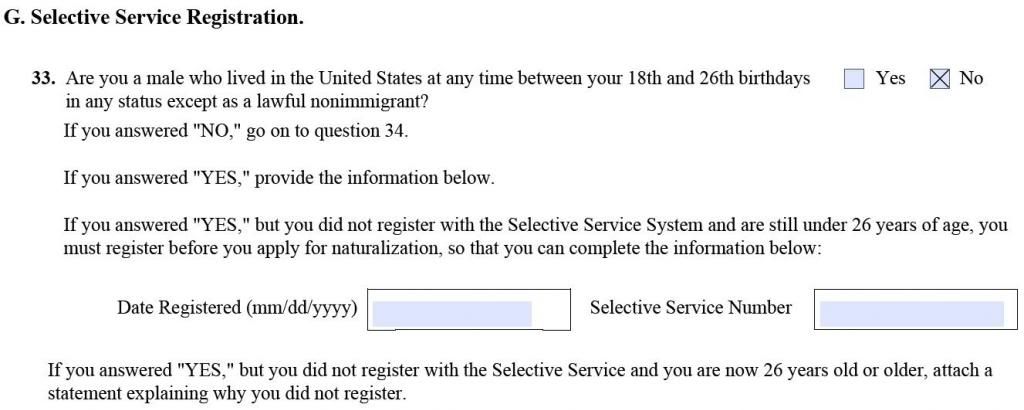Click the "Are you a male who lived" question line

pos(438,78)
